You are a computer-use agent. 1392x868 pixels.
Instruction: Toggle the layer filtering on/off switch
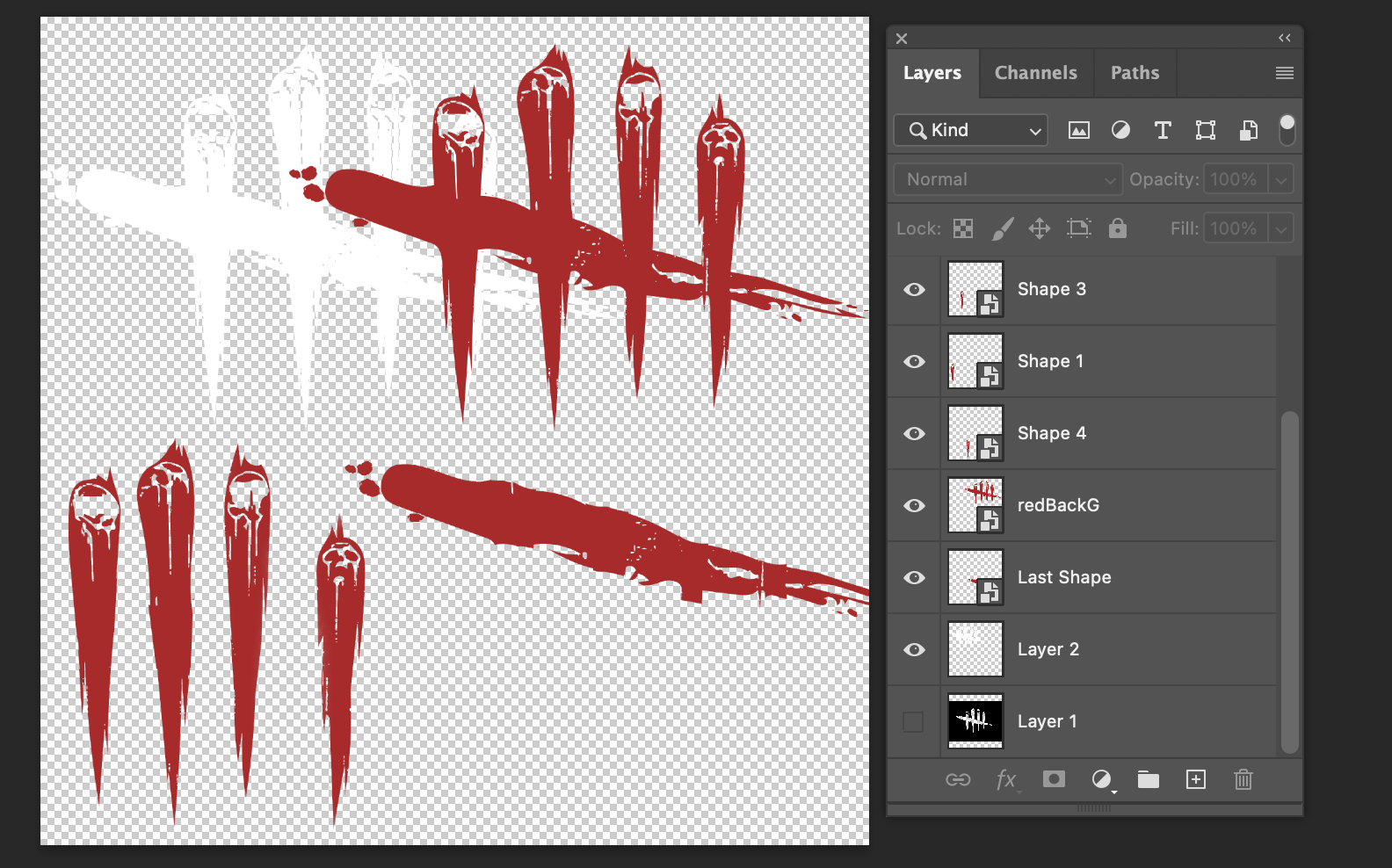pos(1287,130)
